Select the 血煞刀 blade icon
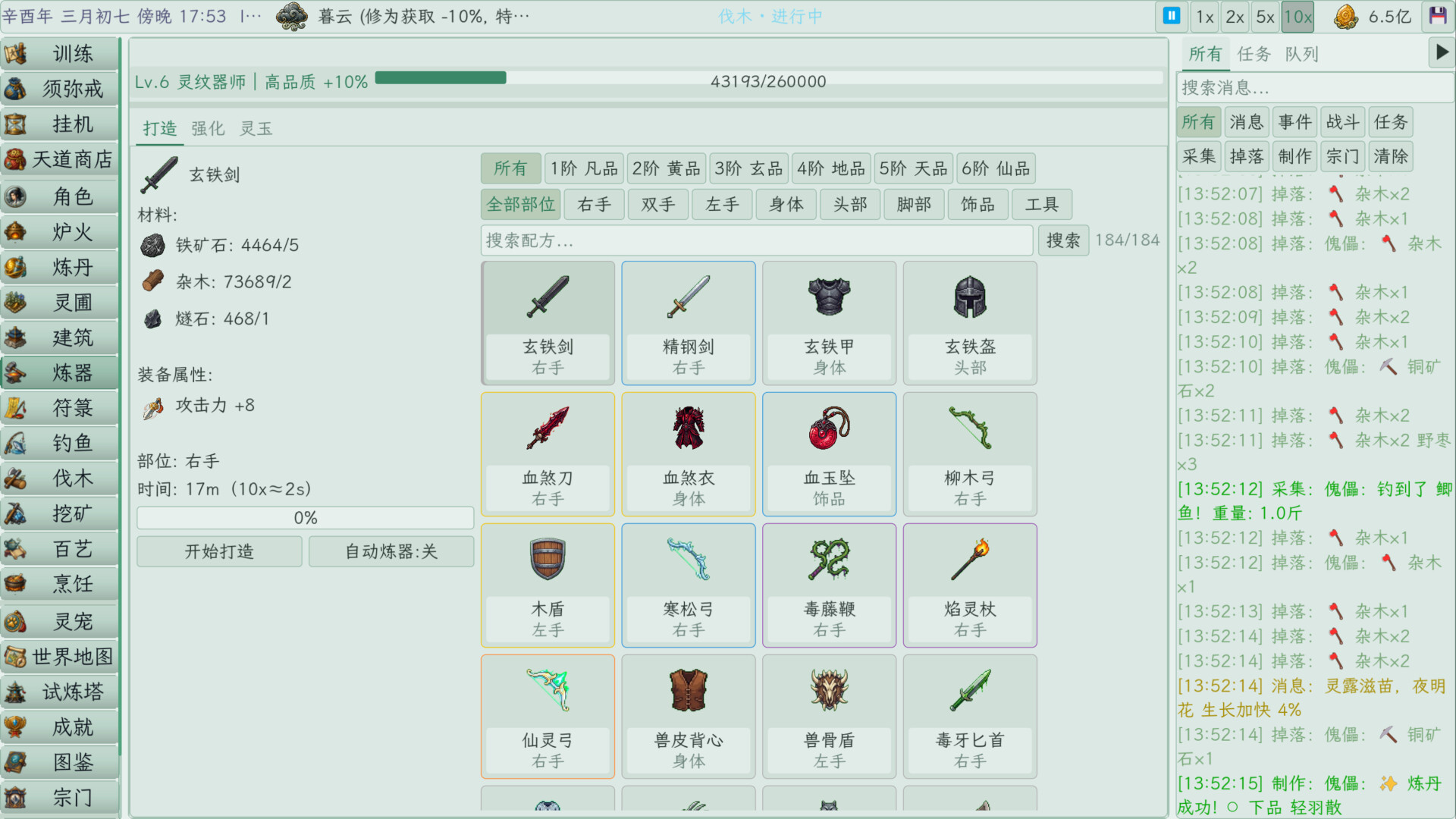 [548, 428]
